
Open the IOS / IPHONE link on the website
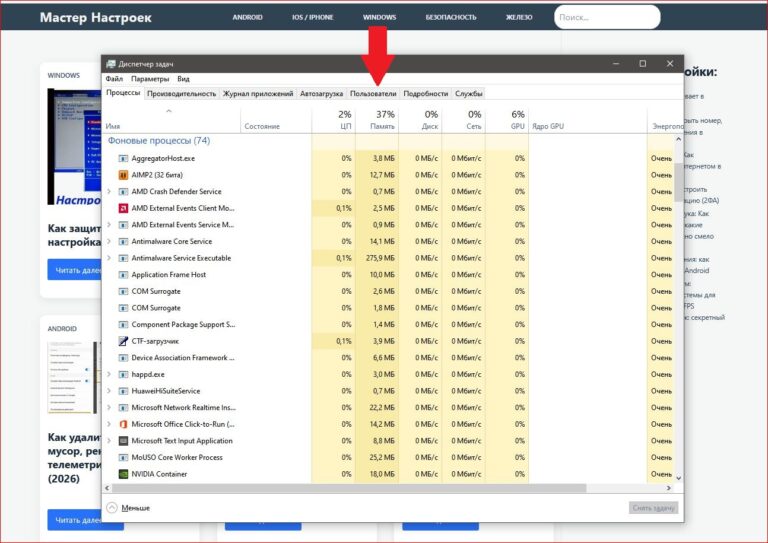tap(312, 17)
